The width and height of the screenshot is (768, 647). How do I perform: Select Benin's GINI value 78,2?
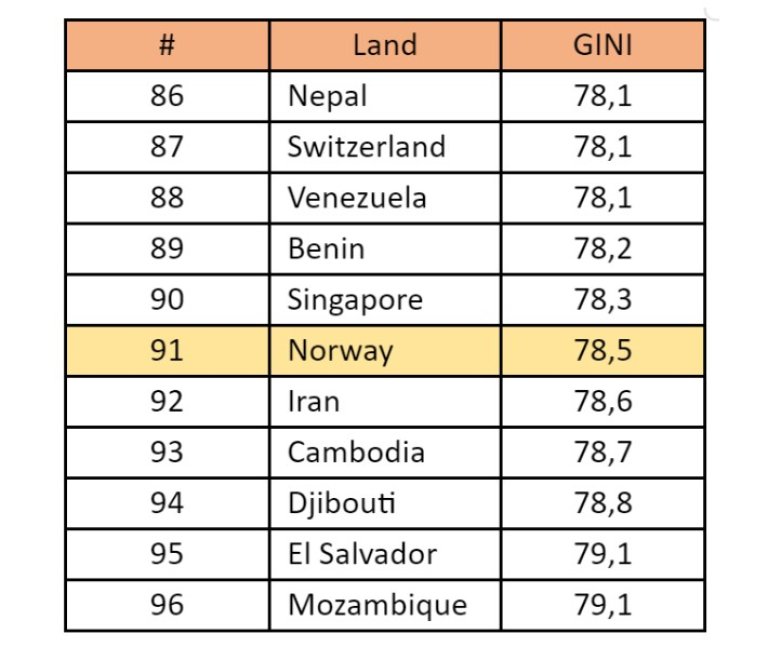[x=603, y=249]
